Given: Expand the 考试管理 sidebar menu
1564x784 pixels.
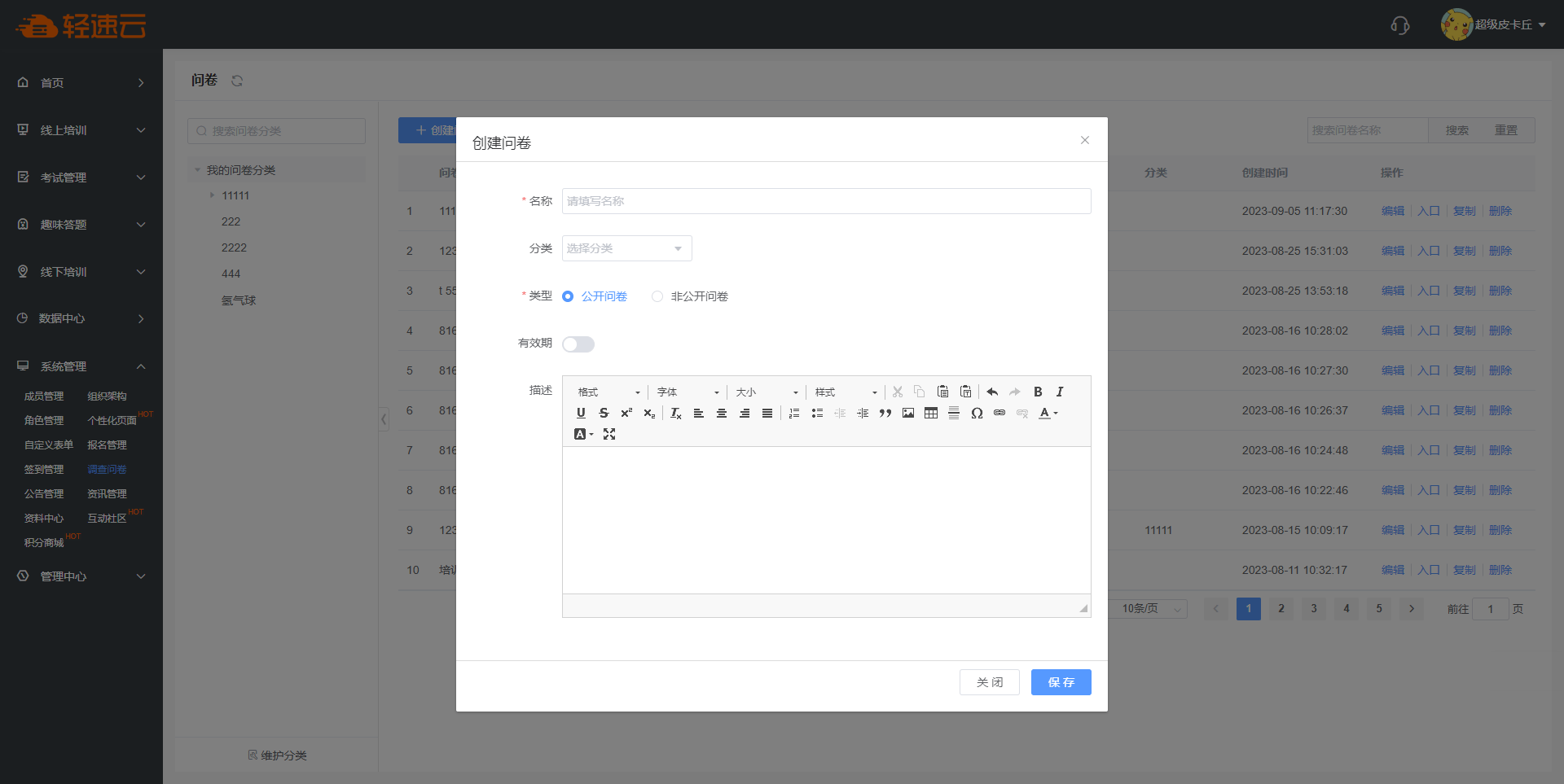Looking at the screenshot, I should (x=81, y=177).
